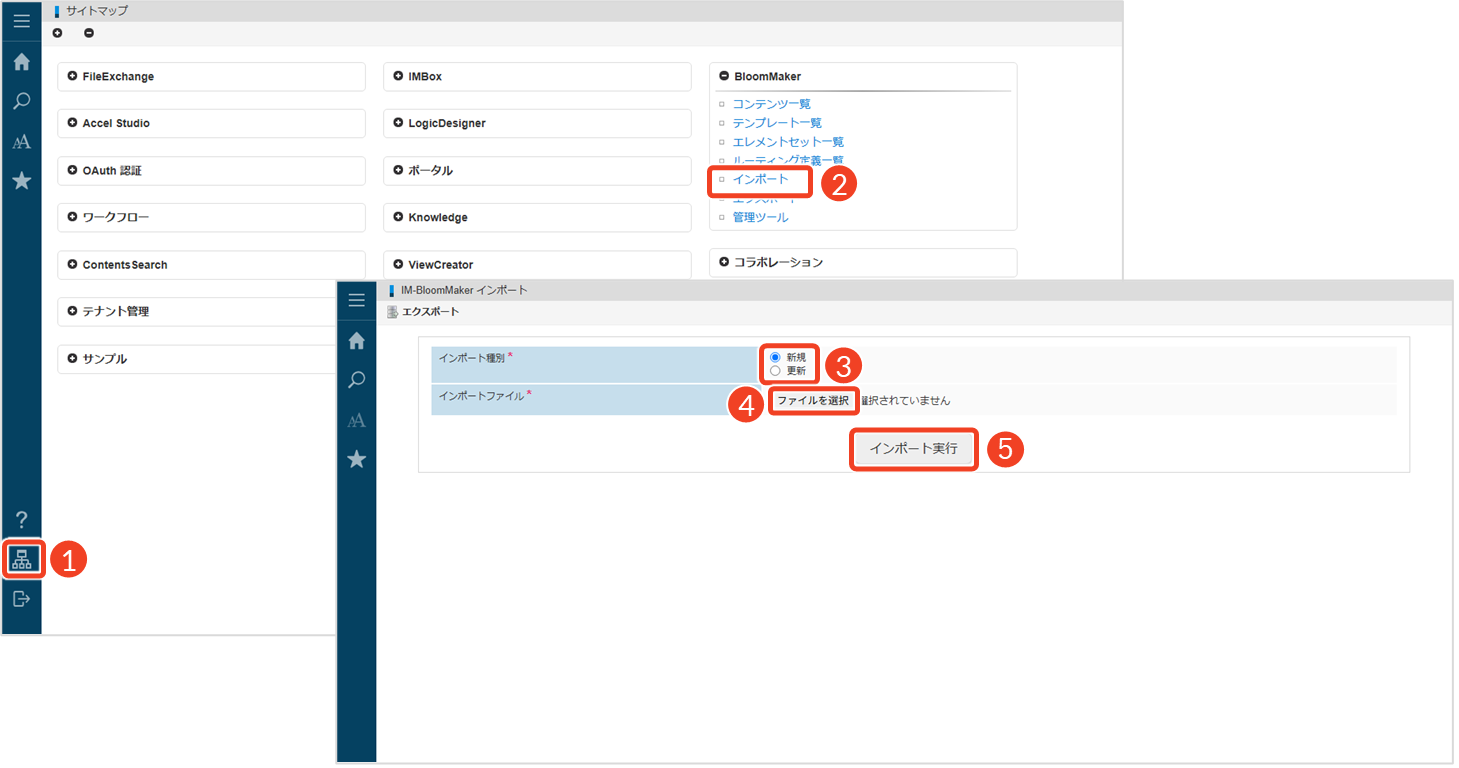Click the star favorites icon in Import window sidebar
Viewport: 1459px width, 768px height.
[356, 459]
